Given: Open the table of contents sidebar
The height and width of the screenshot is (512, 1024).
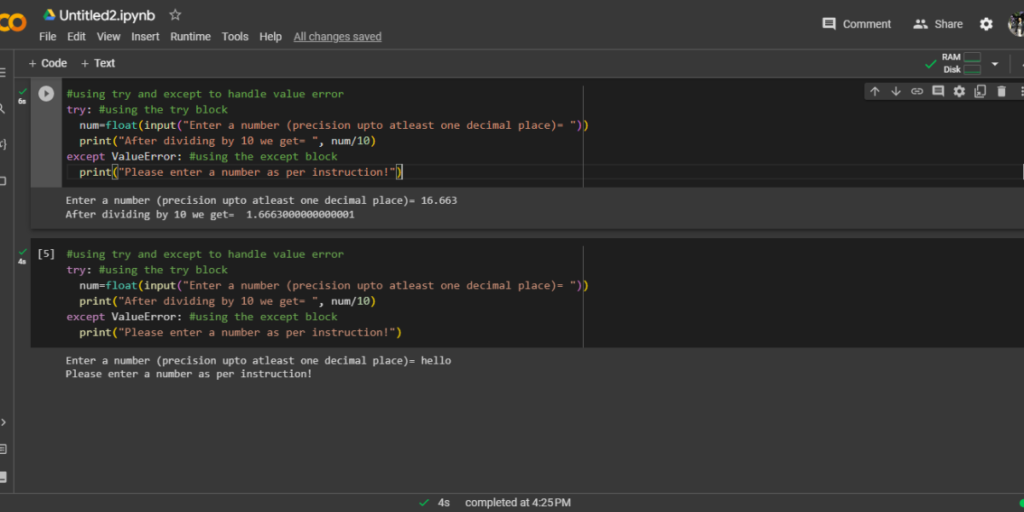Looking at the screenshot, I should coord(3,72).
